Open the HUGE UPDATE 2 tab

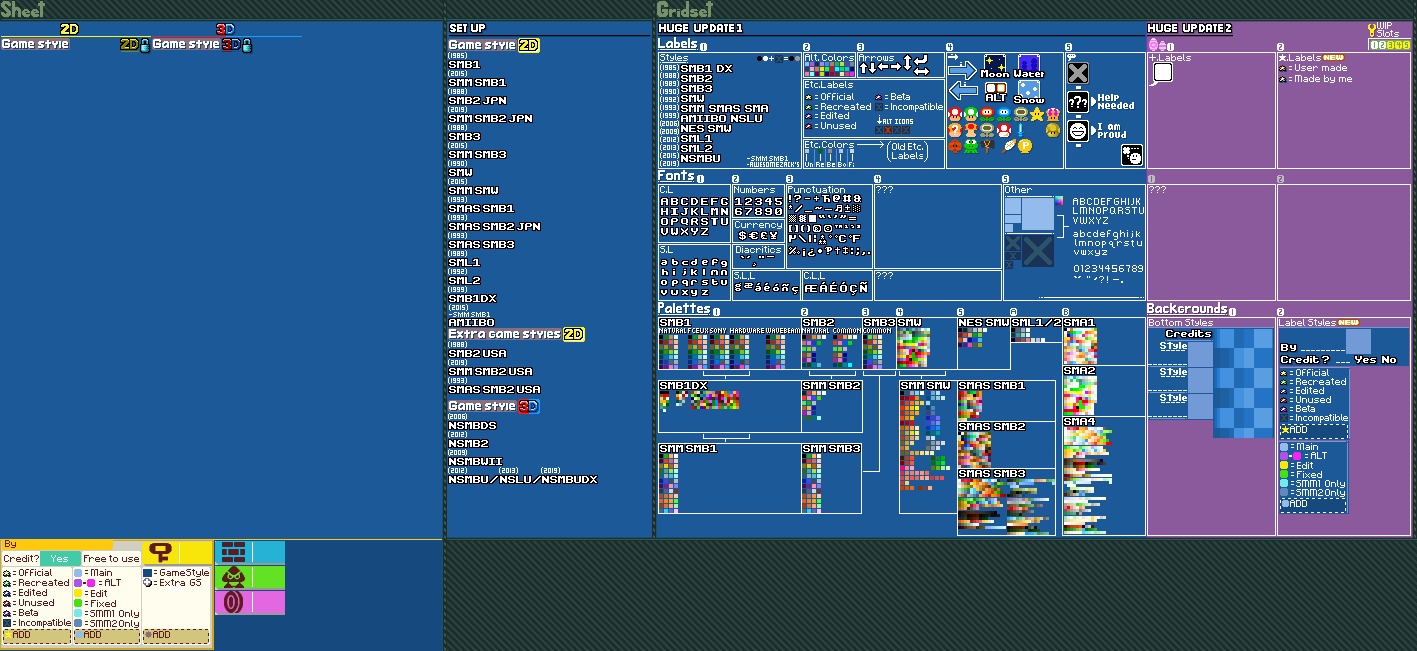[x=1190, y=28]
